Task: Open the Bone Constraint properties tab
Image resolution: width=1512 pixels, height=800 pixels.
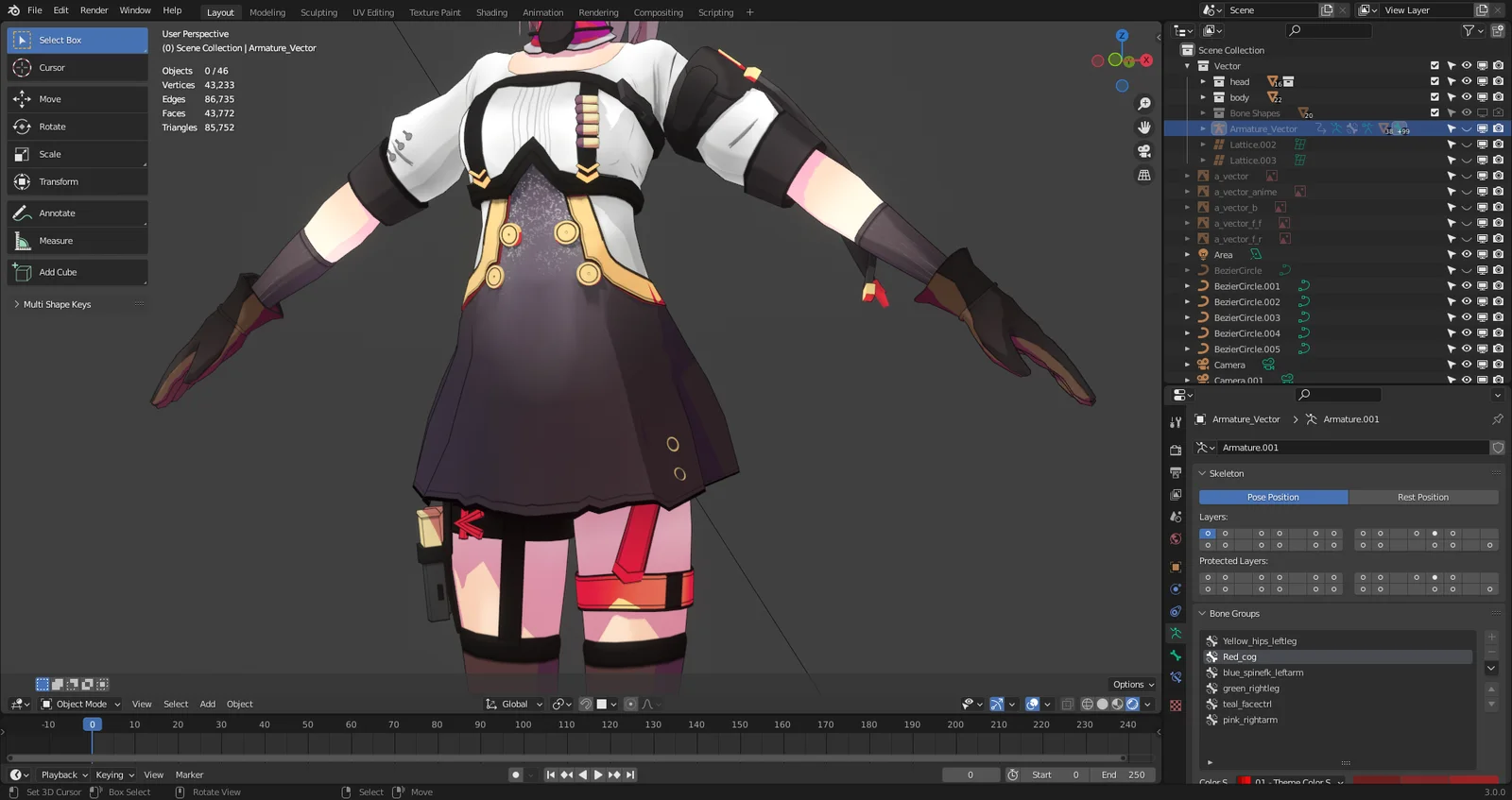Action: (1176, 677)
